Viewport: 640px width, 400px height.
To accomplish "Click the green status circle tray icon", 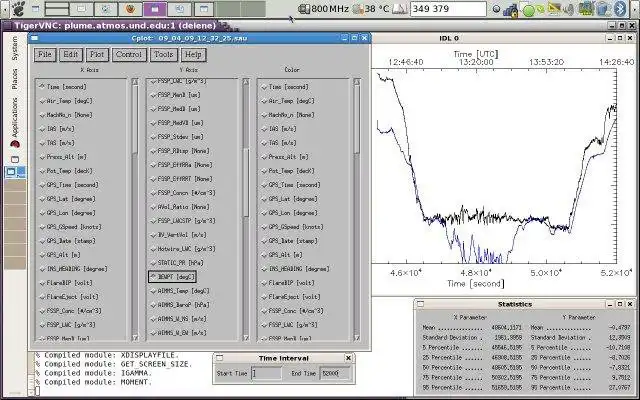I will pos(529,10).
